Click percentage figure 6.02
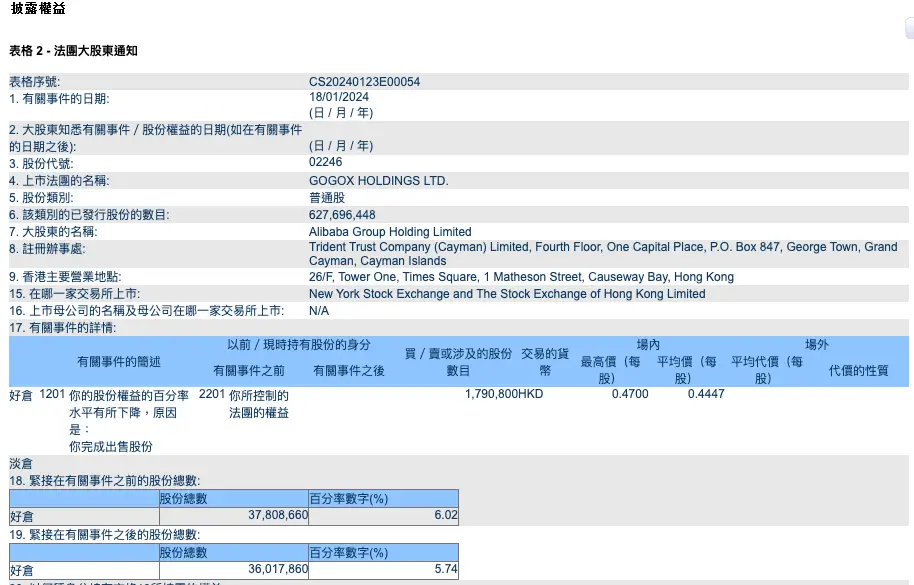This screenshot has height=585, width=914. point(446,515)
